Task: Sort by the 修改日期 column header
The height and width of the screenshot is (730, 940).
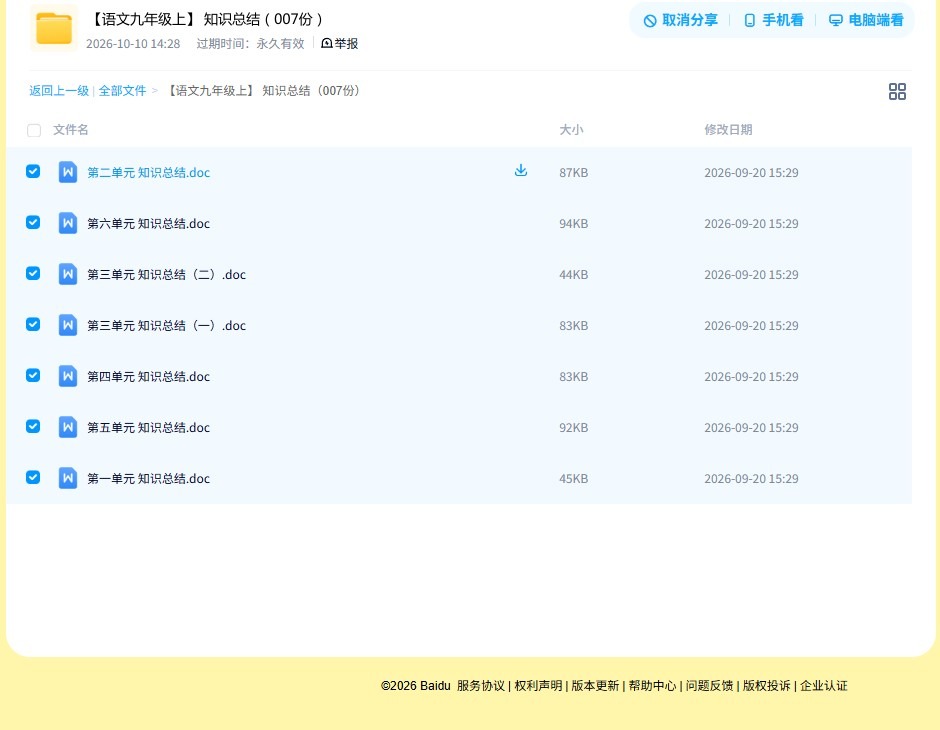Action: click(728, 129)
